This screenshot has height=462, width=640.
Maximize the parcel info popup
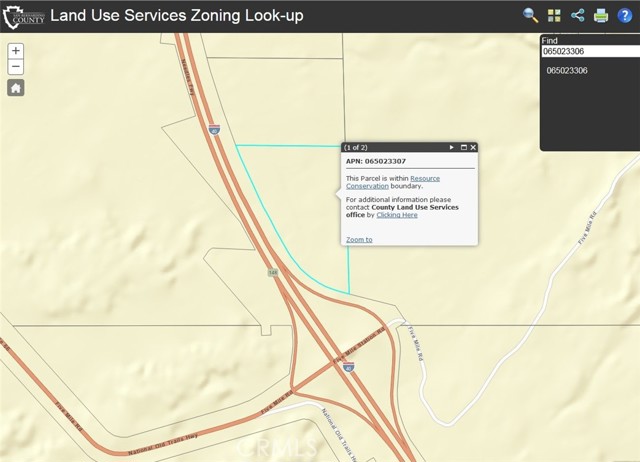pyautogui.click(x=464, y=147)
